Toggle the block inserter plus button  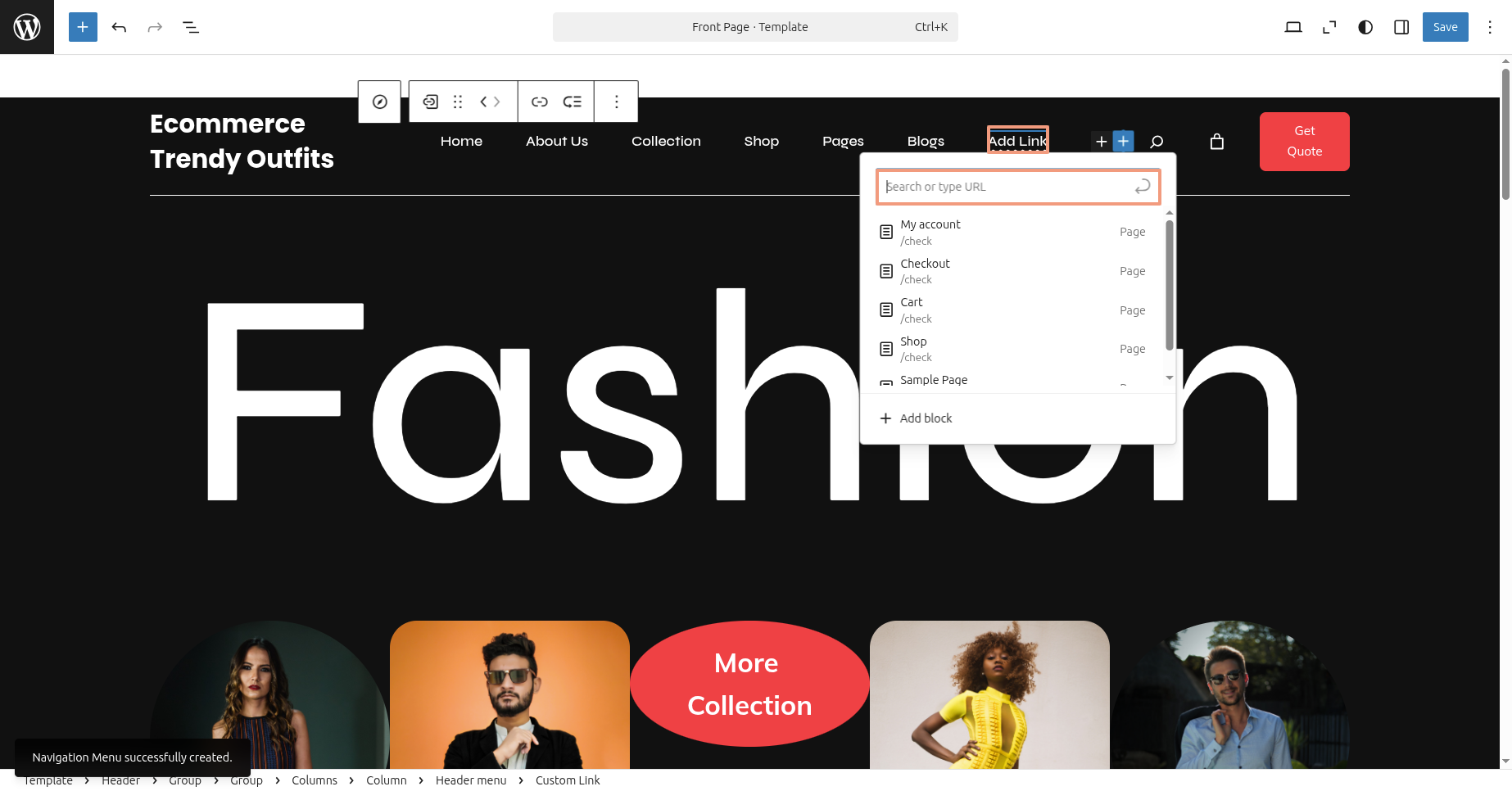pyautogui.click(x=83, y=27)
